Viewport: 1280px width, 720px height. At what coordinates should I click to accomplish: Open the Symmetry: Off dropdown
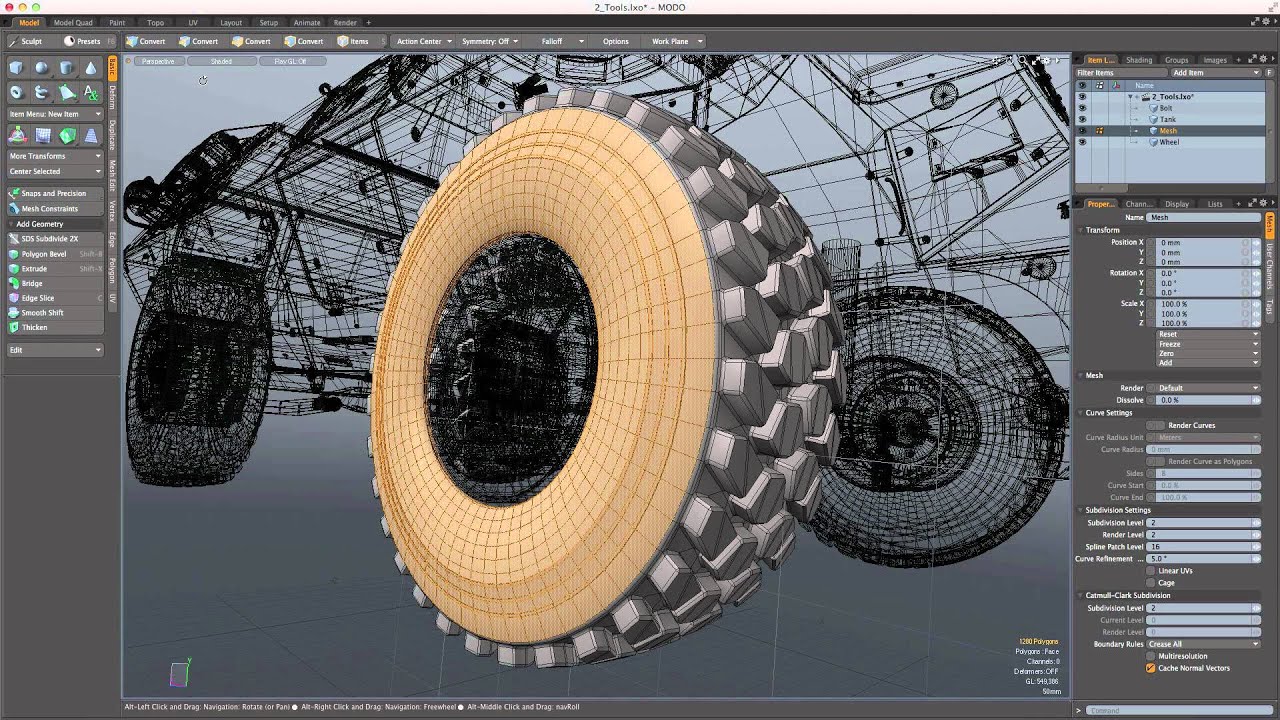click(x=489, y=41)
